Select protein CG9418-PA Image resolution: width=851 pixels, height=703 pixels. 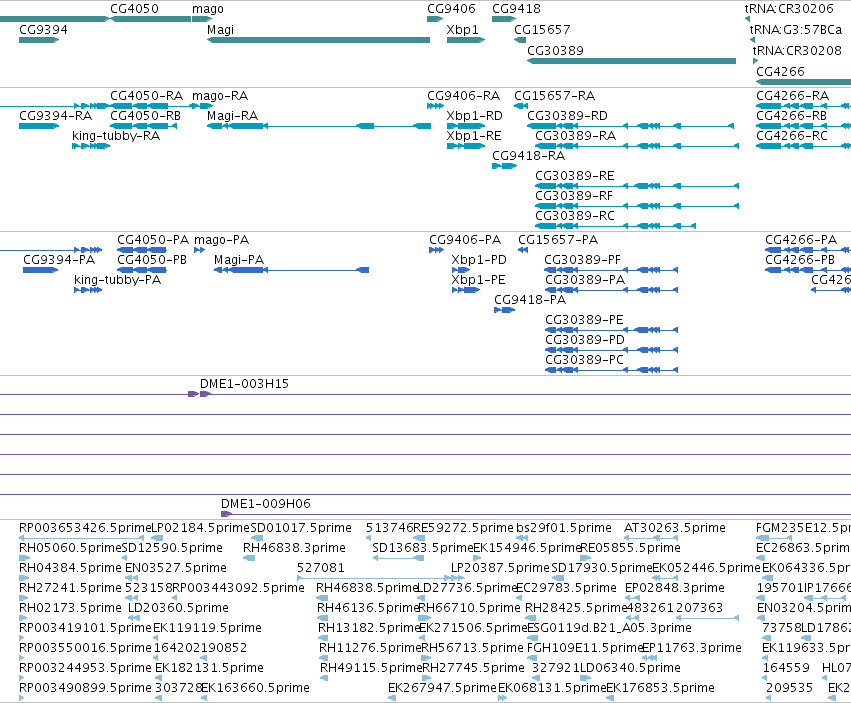504,311
